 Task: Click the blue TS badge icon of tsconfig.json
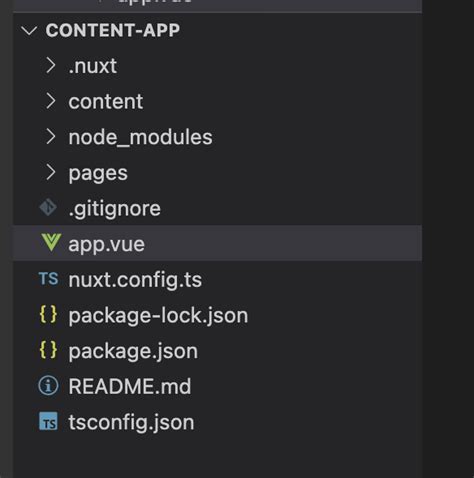click(48, 422)
